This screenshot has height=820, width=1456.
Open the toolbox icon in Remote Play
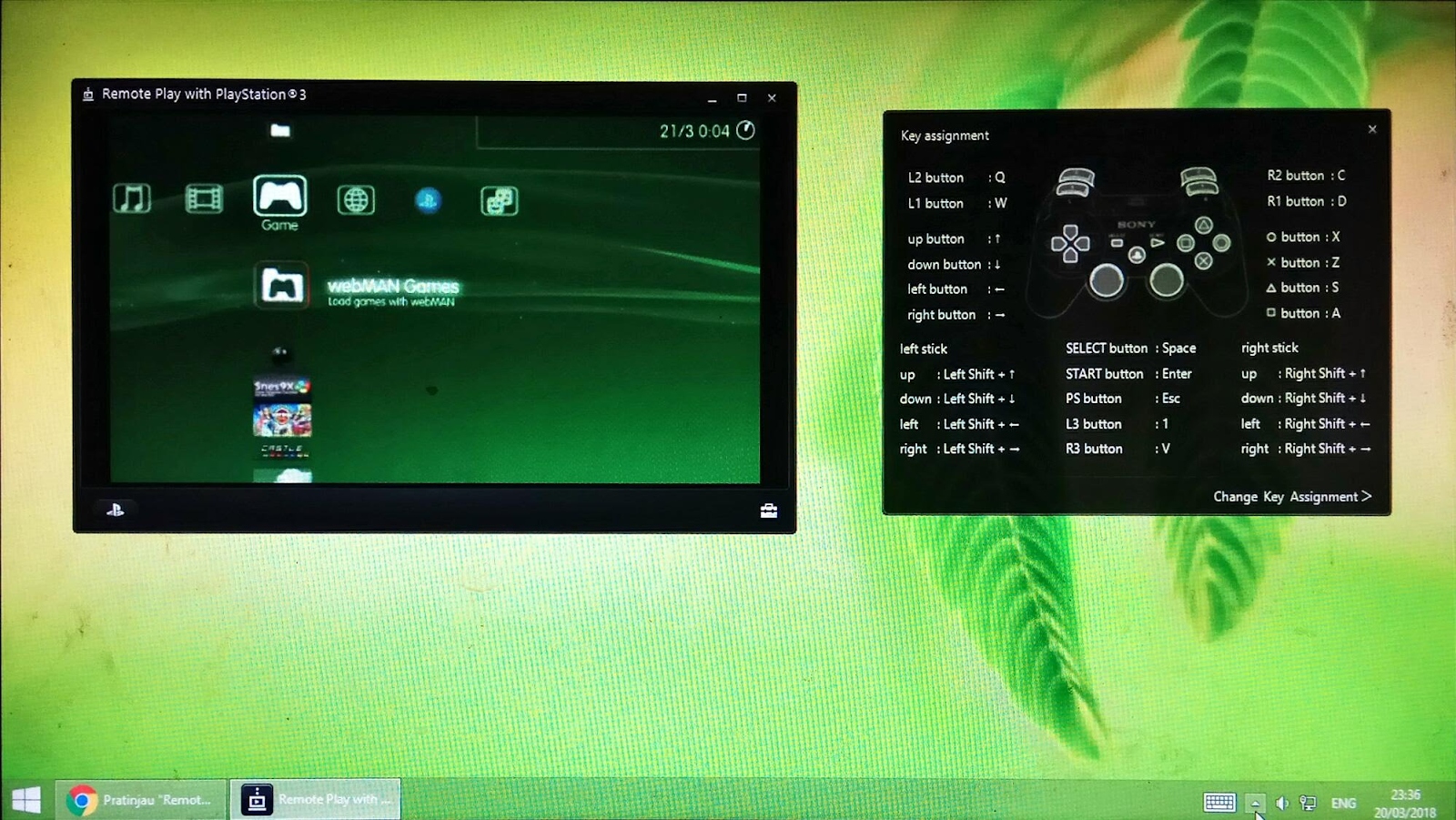pyautogui.click(x=769, y=511)
